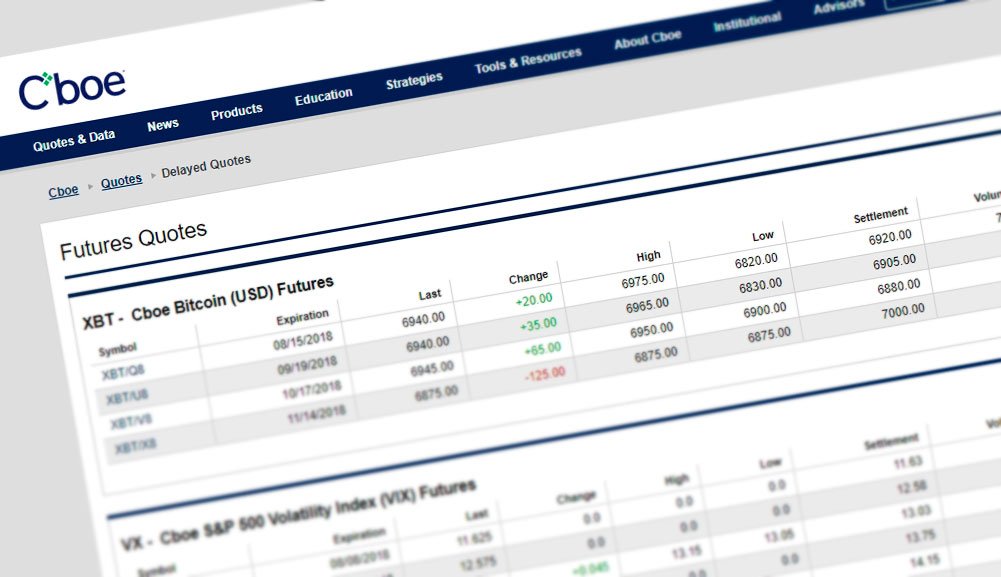1001x577 pixels.
Task: Click the Last header in XBT table
Action: (x=430, y=294)
